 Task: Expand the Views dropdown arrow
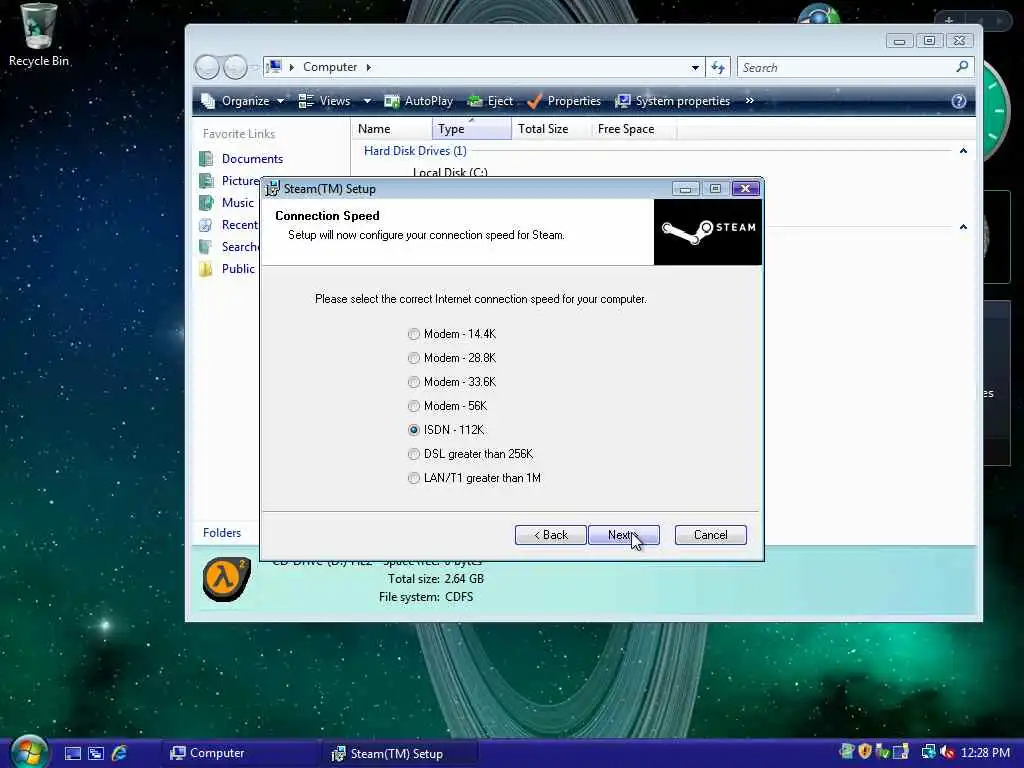click(367, 101)
